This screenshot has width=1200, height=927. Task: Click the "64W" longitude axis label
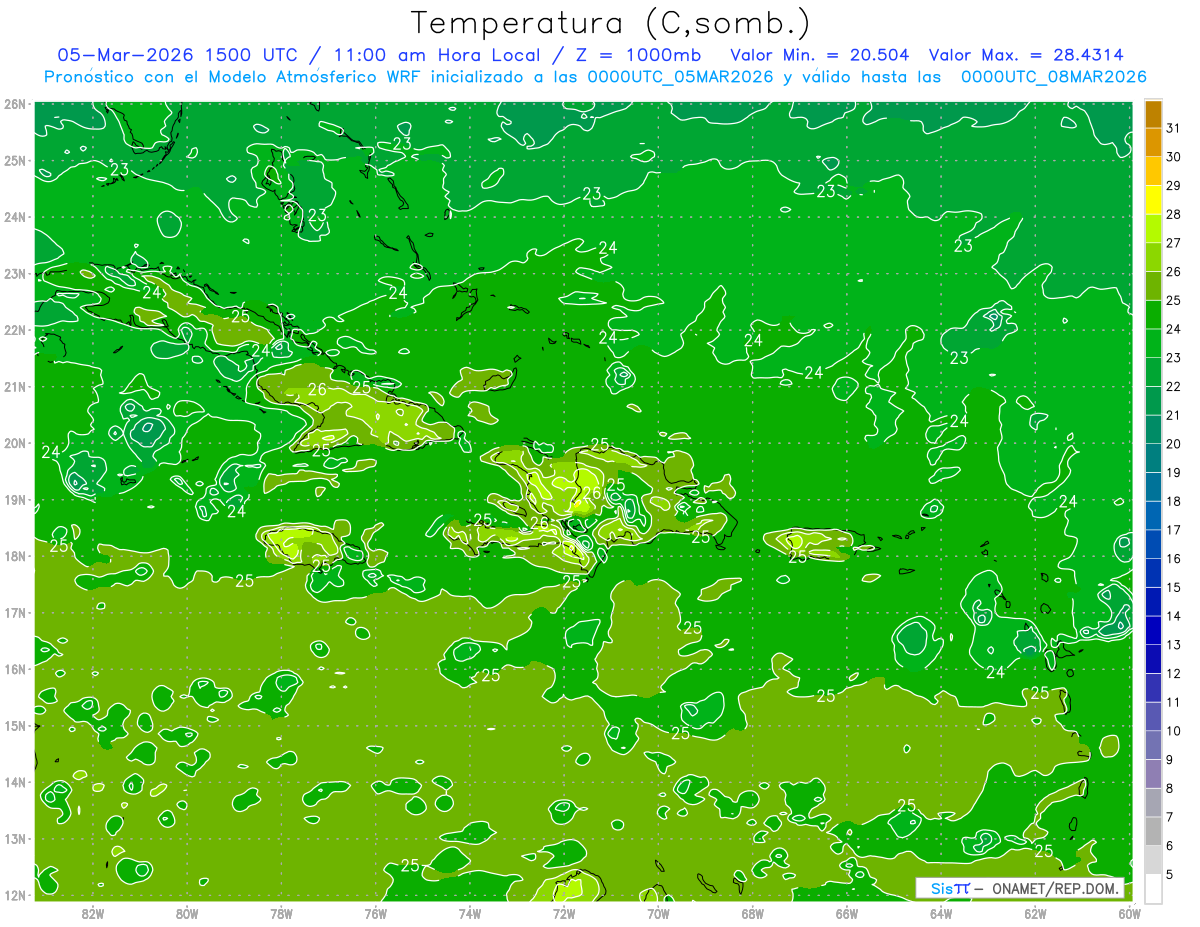(941, 913)
